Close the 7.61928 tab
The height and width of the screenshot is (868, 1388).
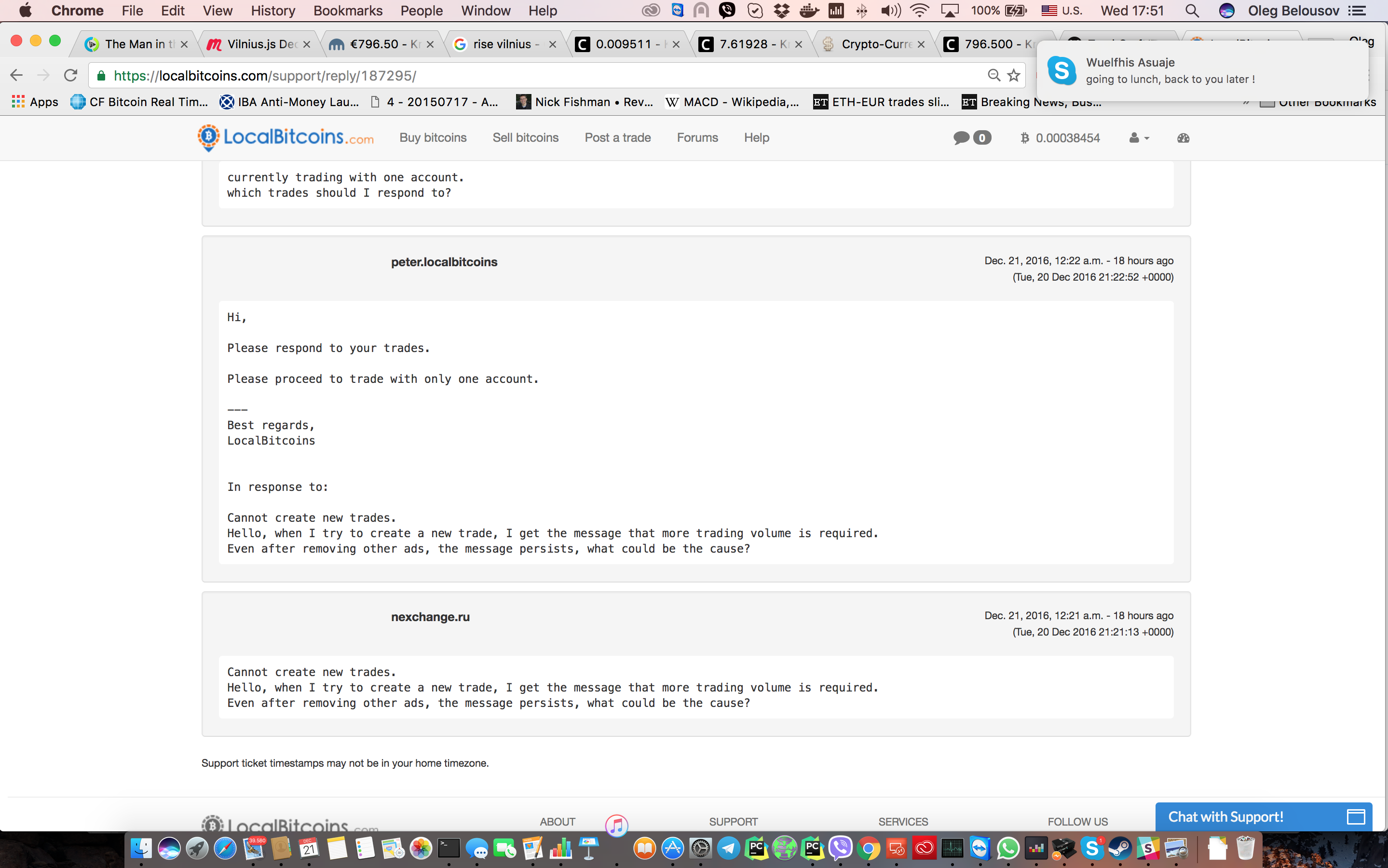[799, 44]
